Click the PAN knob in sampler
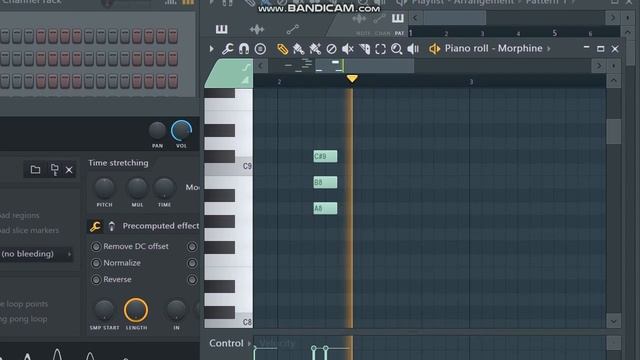 coord(157,131)
